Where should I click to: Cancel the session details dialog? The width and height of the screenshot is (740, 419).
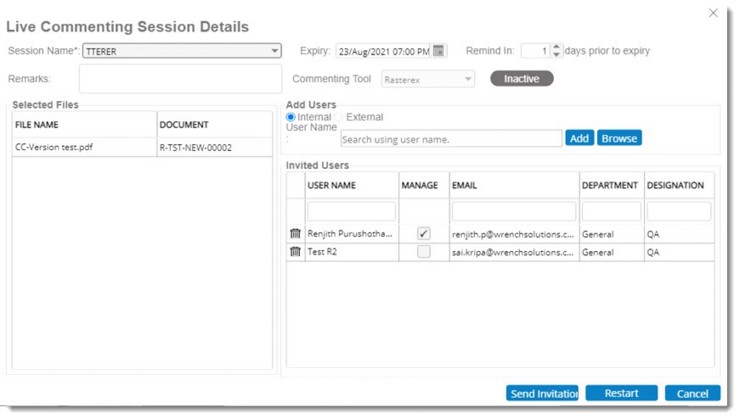coord(692,393)
